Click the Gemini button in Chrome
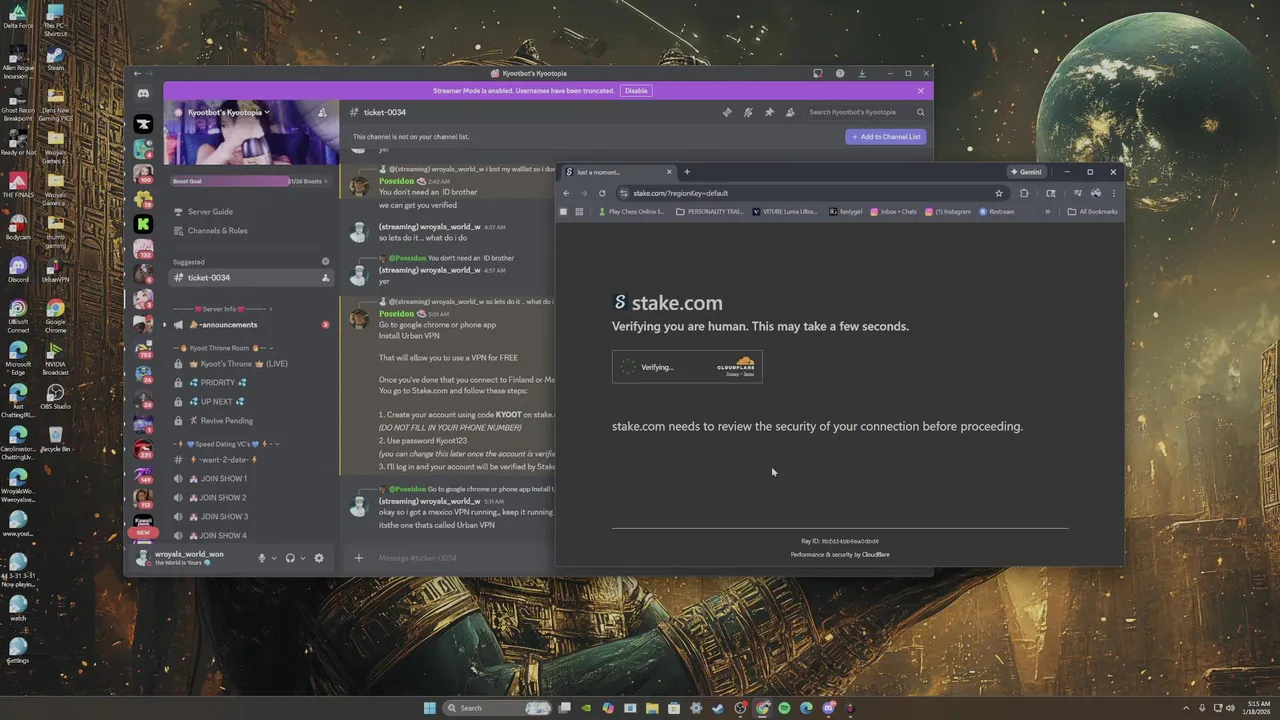Screen dimensions: 1280x720 click(x=1026, y=172)
